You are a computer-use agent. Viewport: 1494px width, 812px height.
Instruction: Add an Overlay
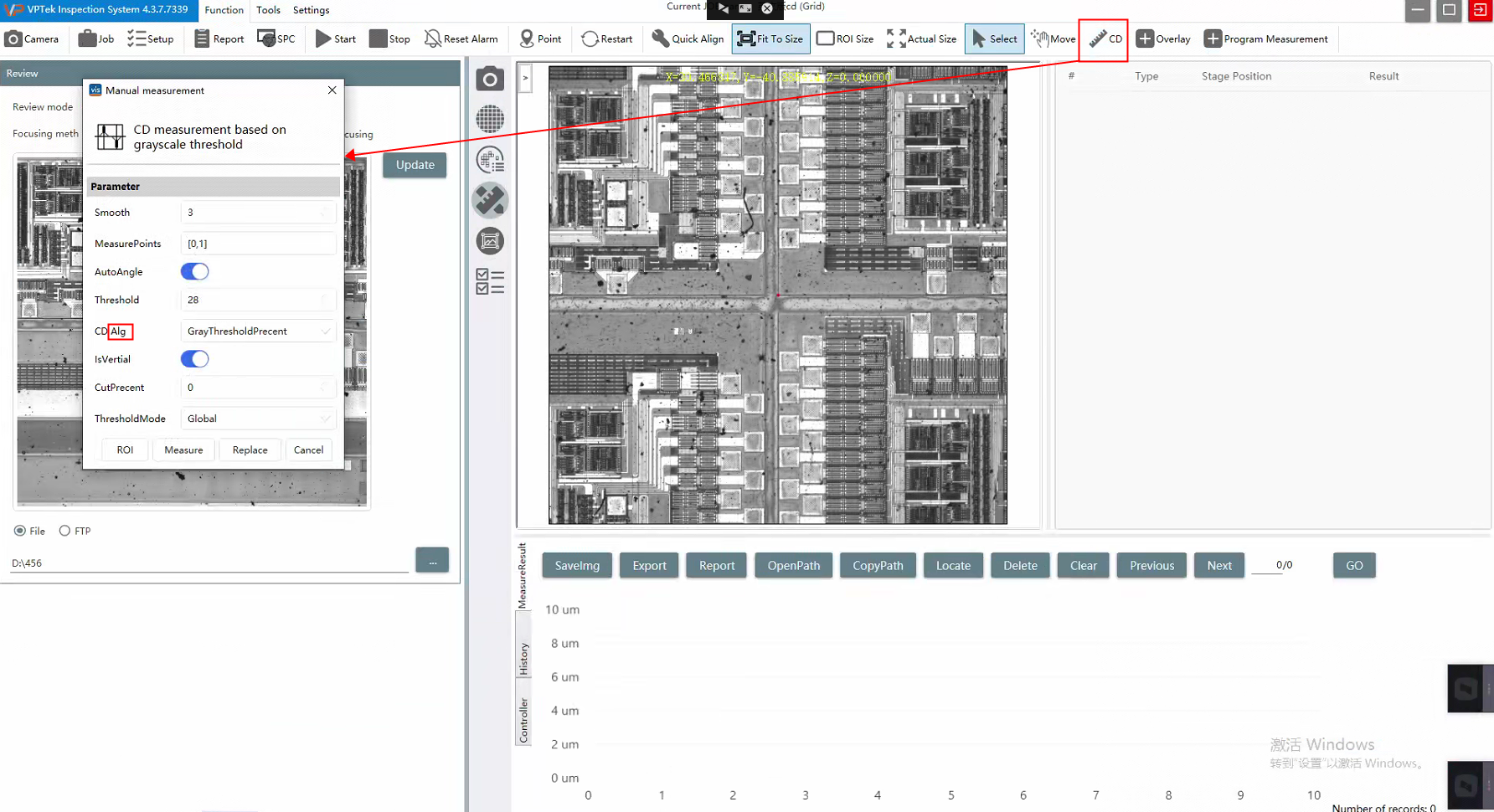pos(1163,39)
